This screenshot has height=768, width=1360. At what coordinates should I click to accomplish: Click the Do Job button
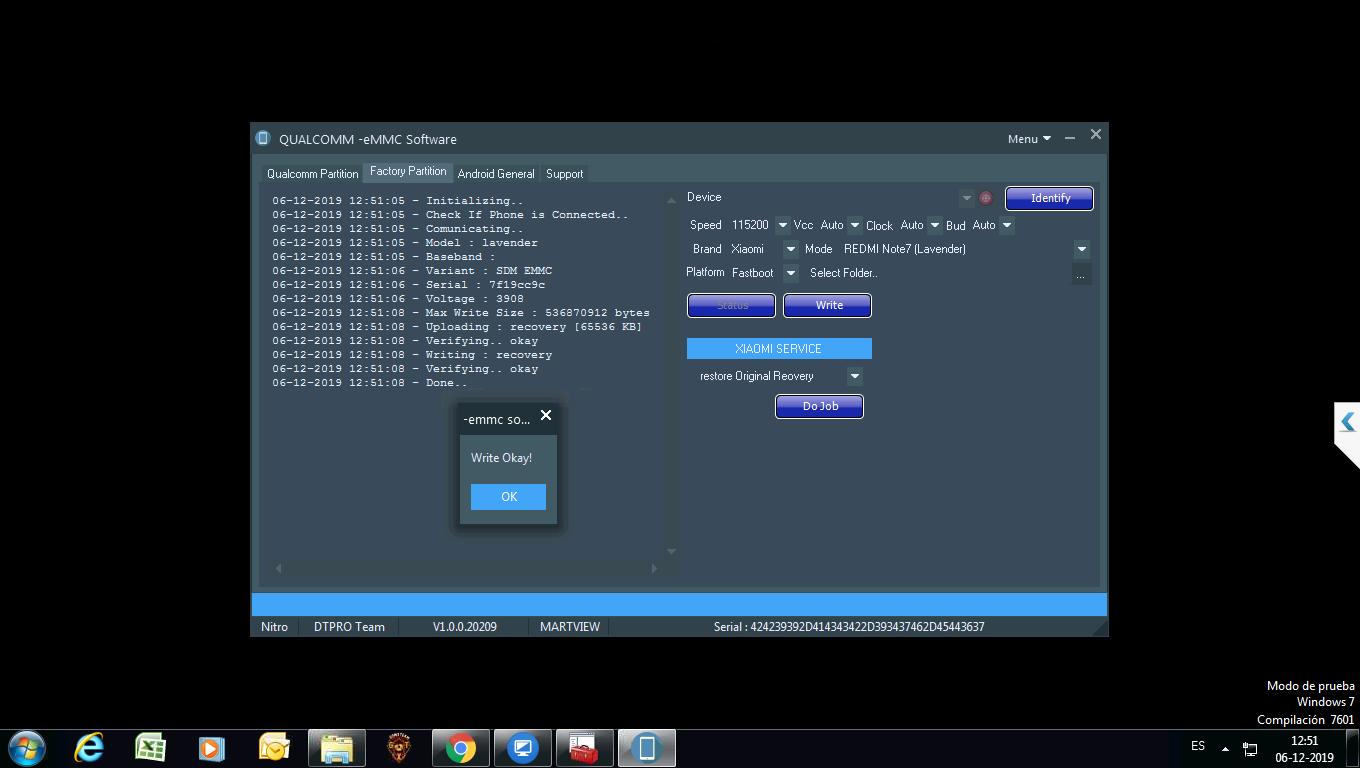click(819, 406)
